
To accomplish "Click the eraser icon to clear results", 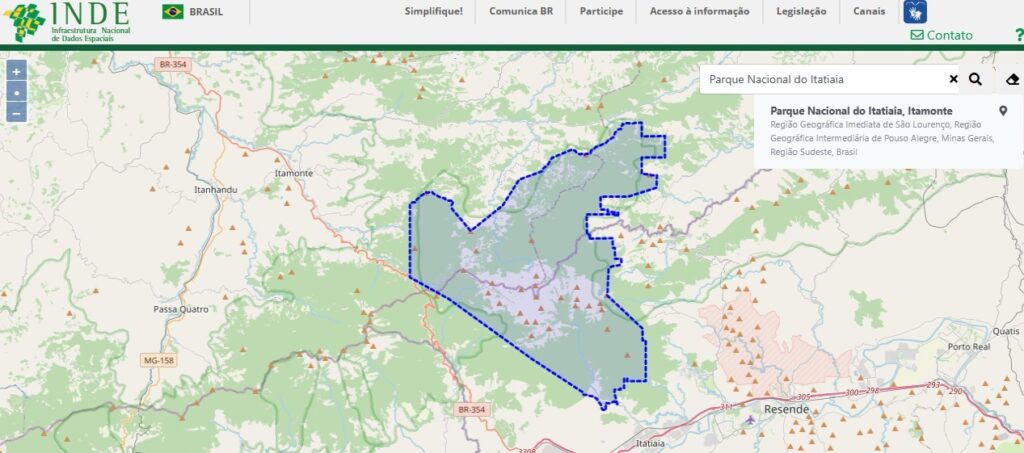I will (x=1012, y=79).
